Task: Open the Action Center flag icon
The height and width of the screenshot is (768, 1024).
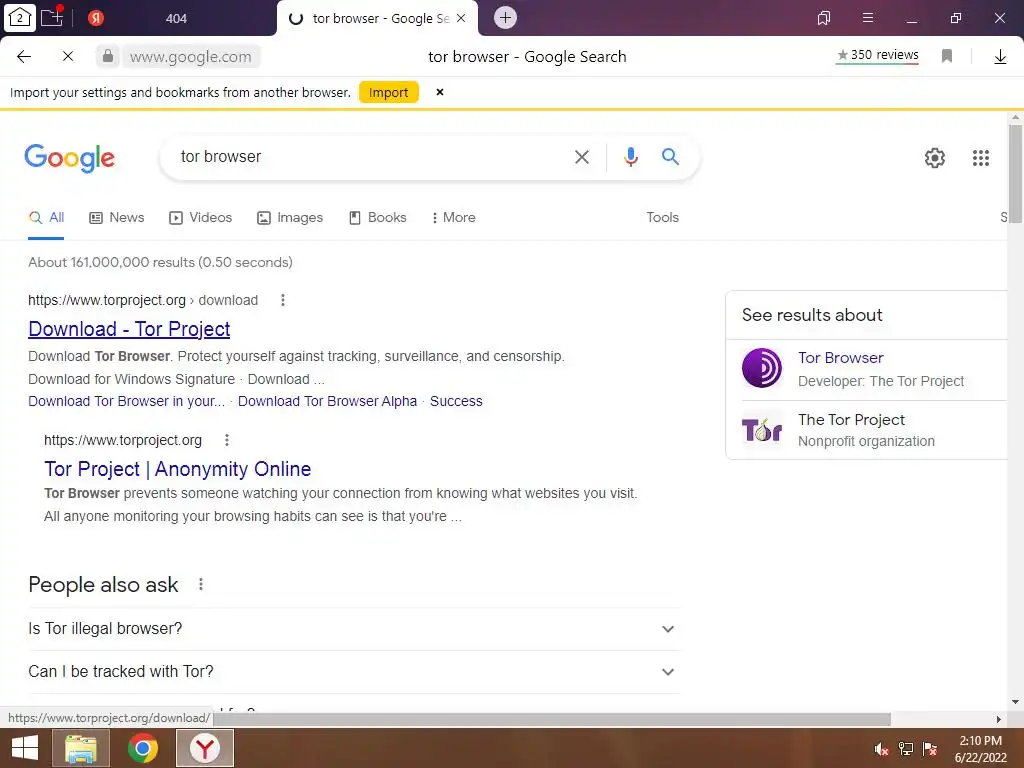Action: tap(930, 749)
